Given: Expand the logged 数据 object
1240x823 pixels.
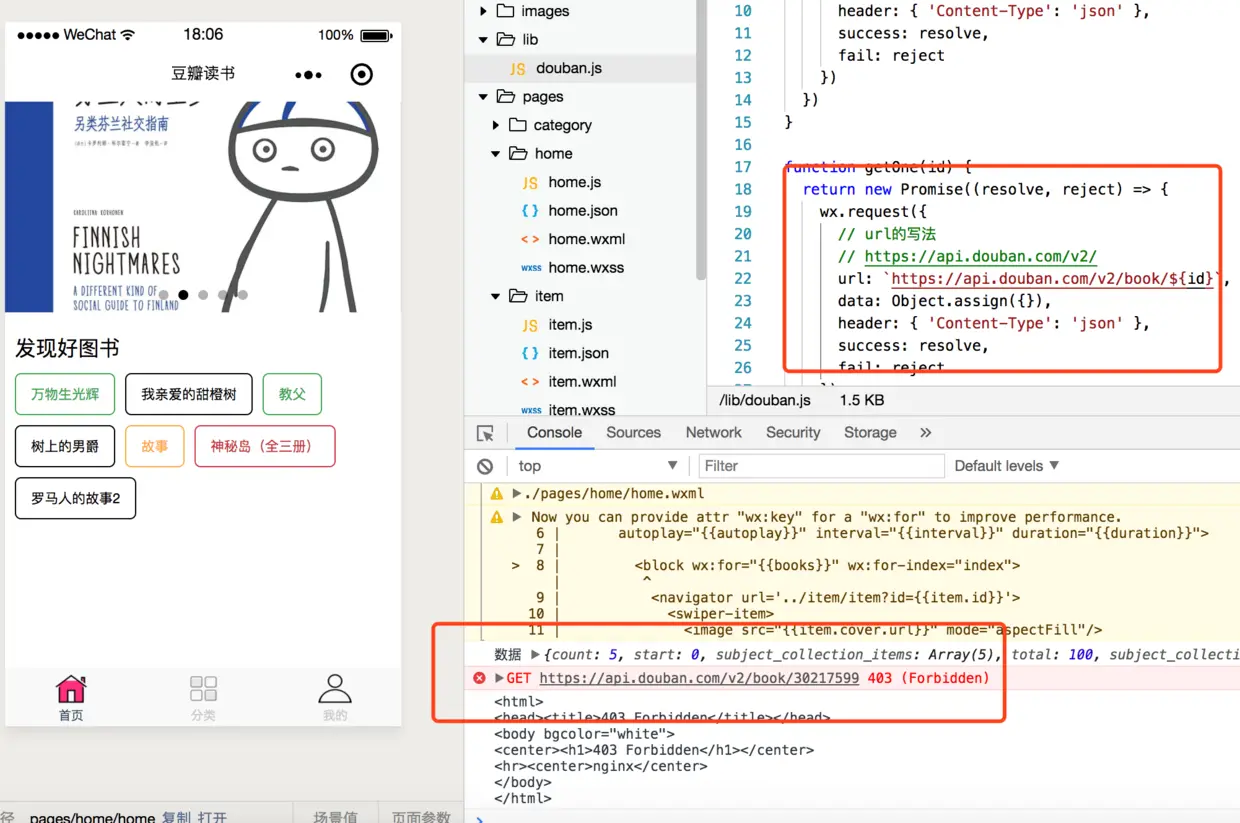Looking at the screenshot, I should (535, 655).
